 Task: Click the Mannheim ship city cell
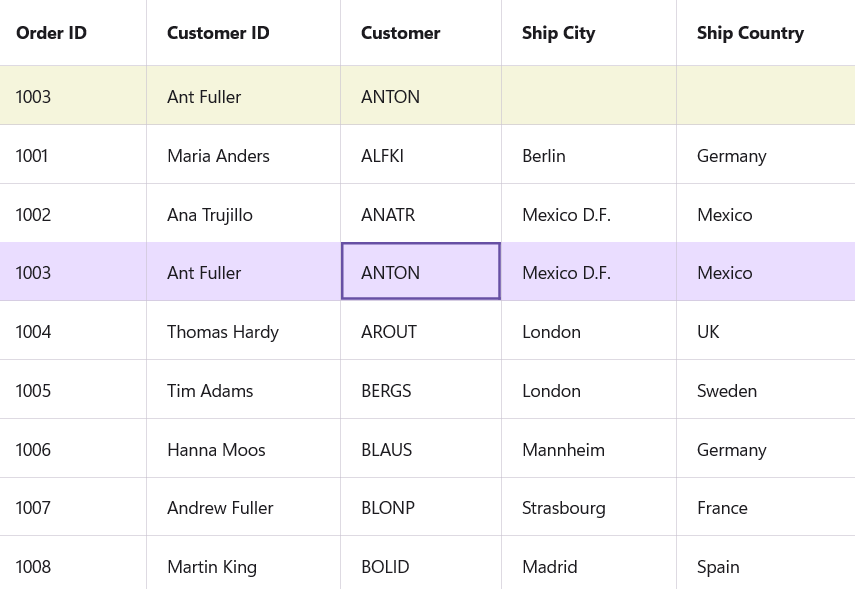563,450
